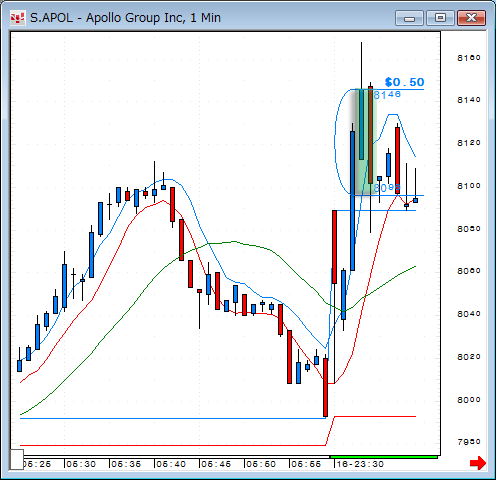Click the green session bar on time axis

383,457
